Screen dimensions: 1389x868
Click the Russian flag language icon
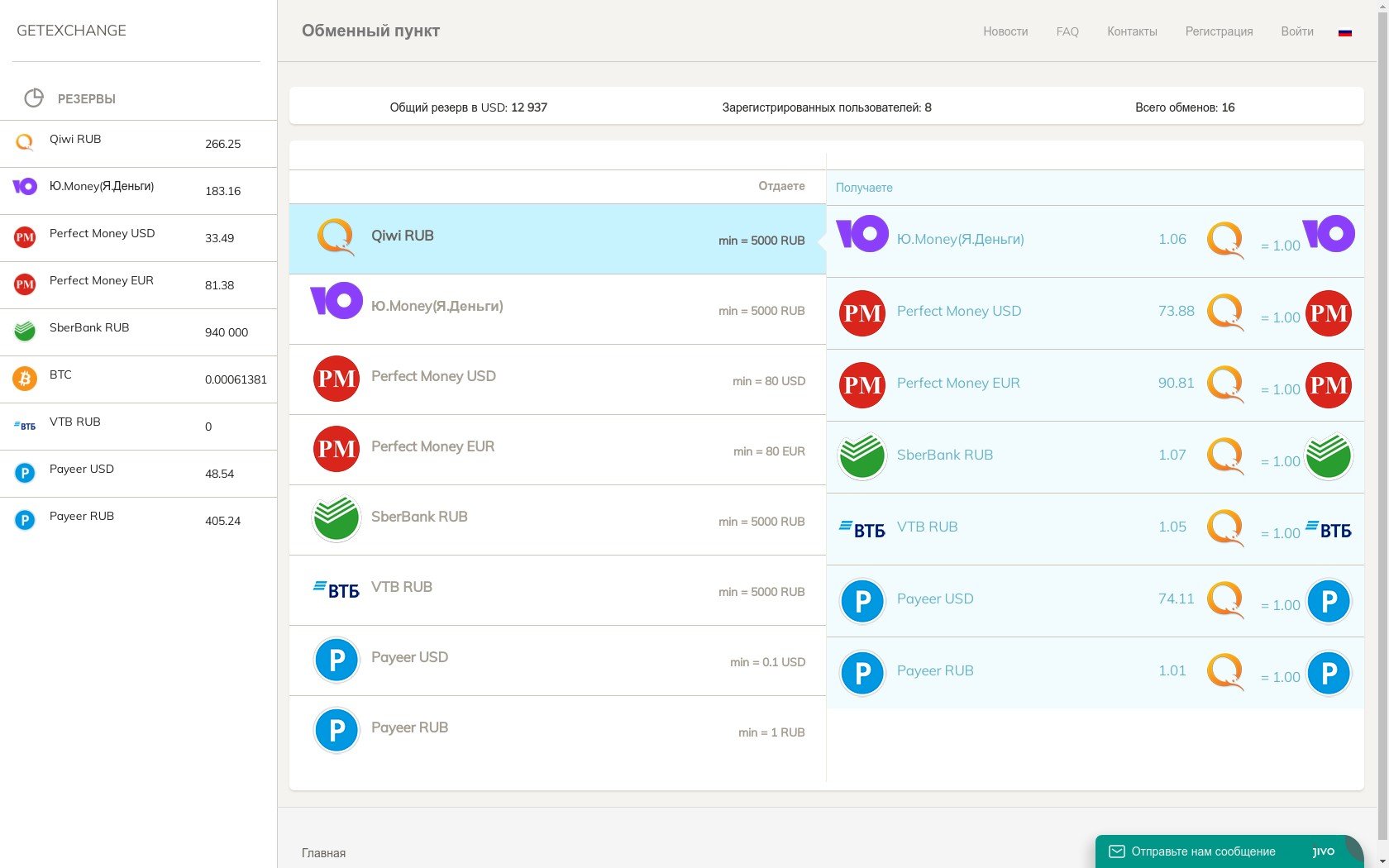(1345, 32)
